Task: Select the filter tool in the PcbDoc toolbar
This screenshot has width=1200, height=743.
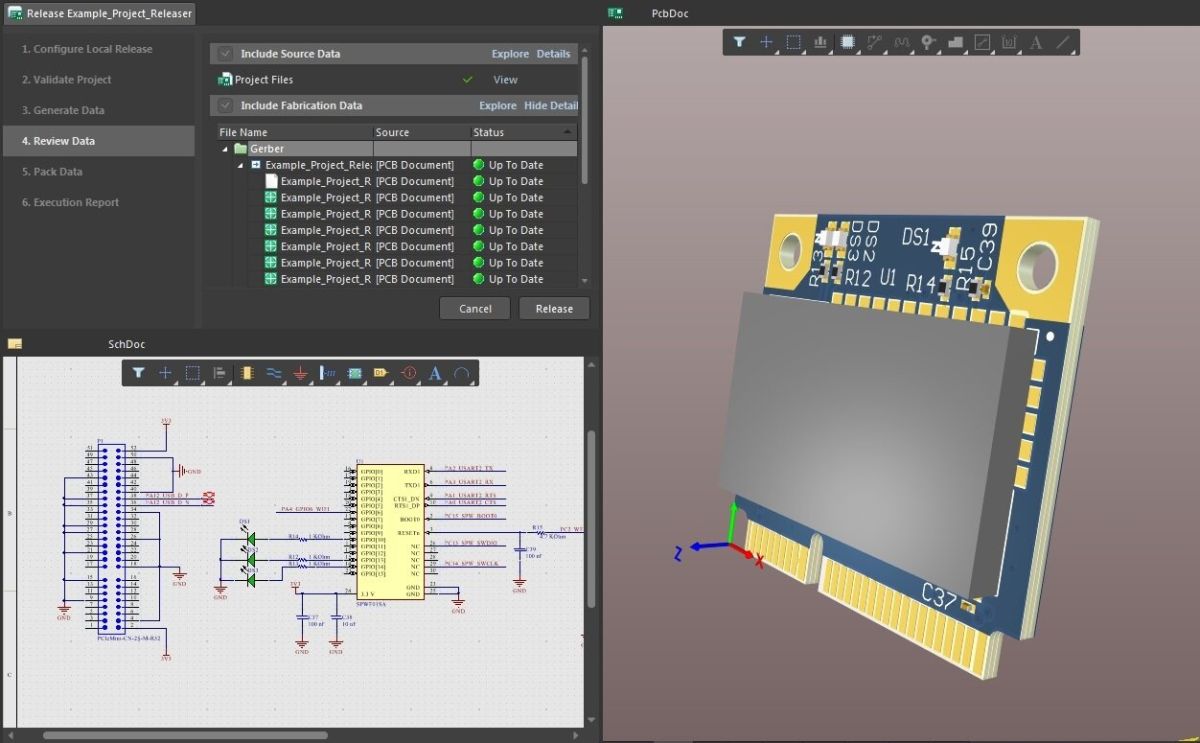Action: point(740,43)
